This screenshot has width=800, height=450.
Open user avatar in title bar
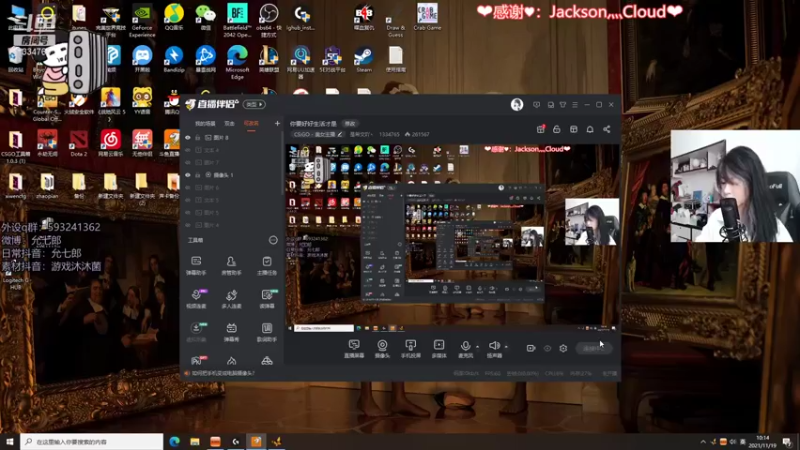[x=517, y=105]
